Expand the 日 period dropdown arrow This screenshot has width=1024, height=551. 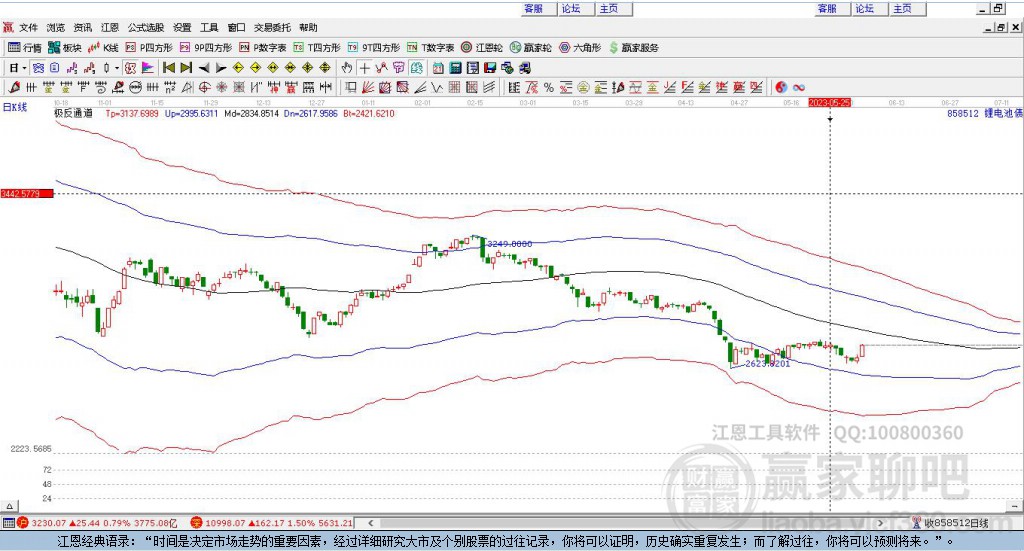[24, 68]
